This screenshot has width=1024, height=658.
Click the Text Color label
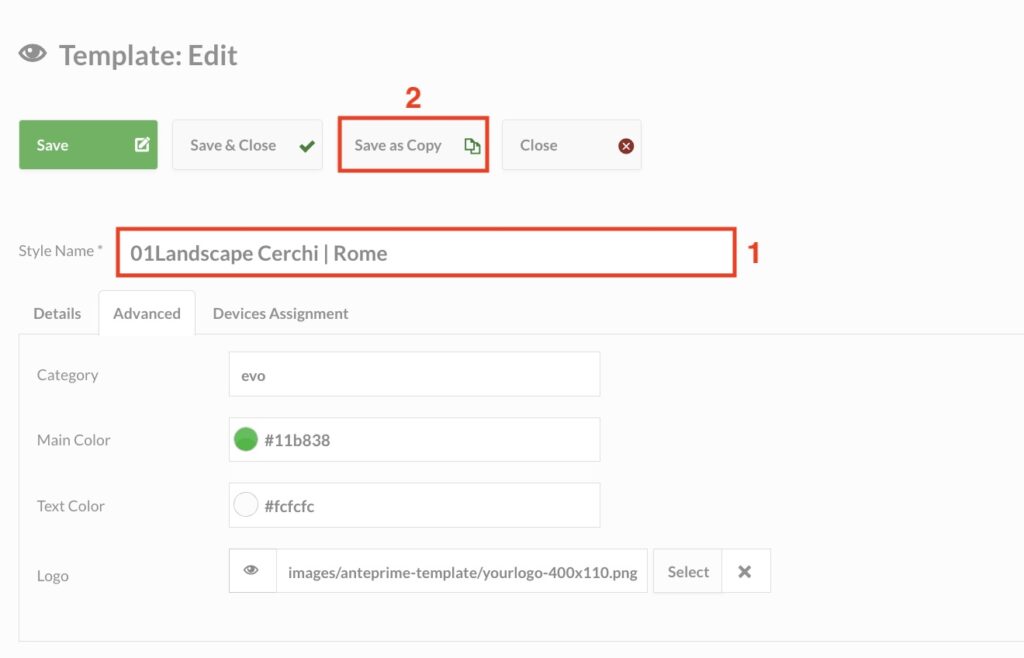point(71,506)
